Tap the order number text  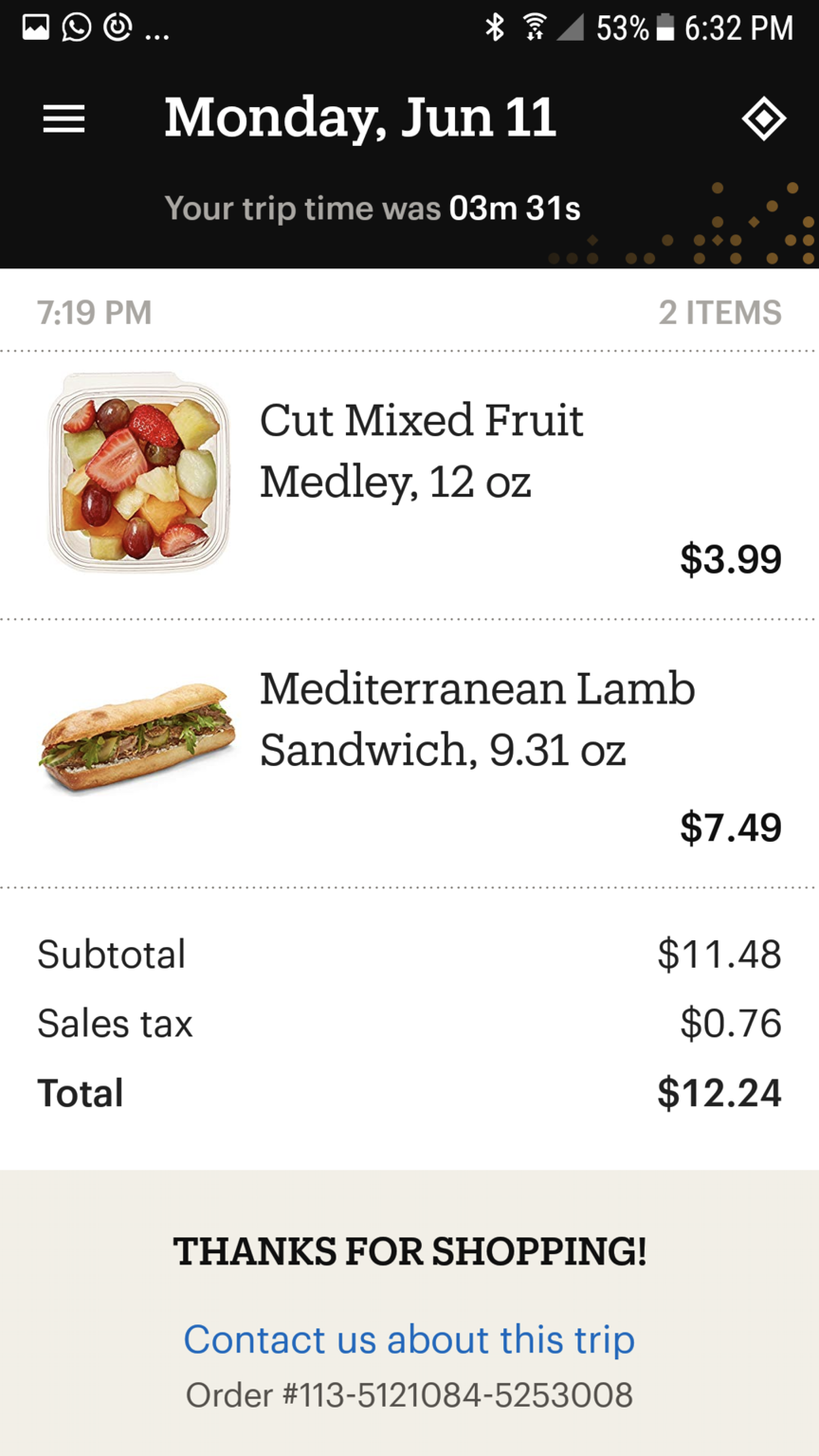click(x=409, y=1394)
